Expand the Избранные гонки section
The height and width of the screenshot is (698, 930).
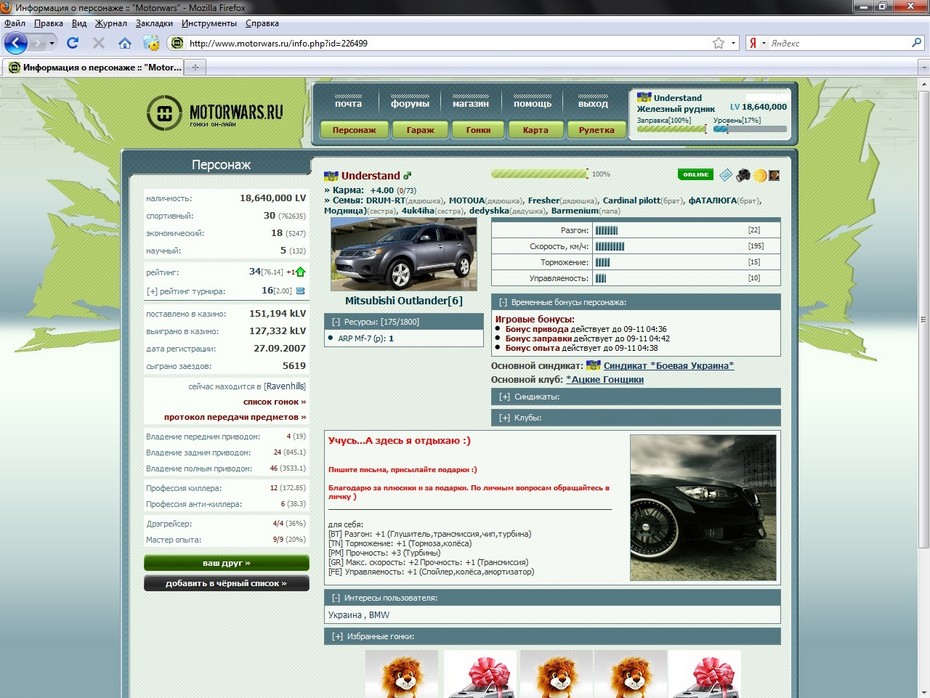[x=337, y=636]
